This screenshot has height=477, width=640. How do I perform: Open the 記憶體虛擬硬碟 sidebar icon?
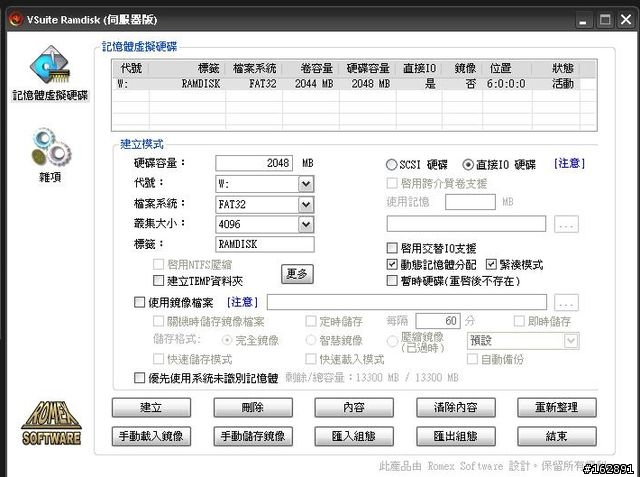click(x=50, y=73)
